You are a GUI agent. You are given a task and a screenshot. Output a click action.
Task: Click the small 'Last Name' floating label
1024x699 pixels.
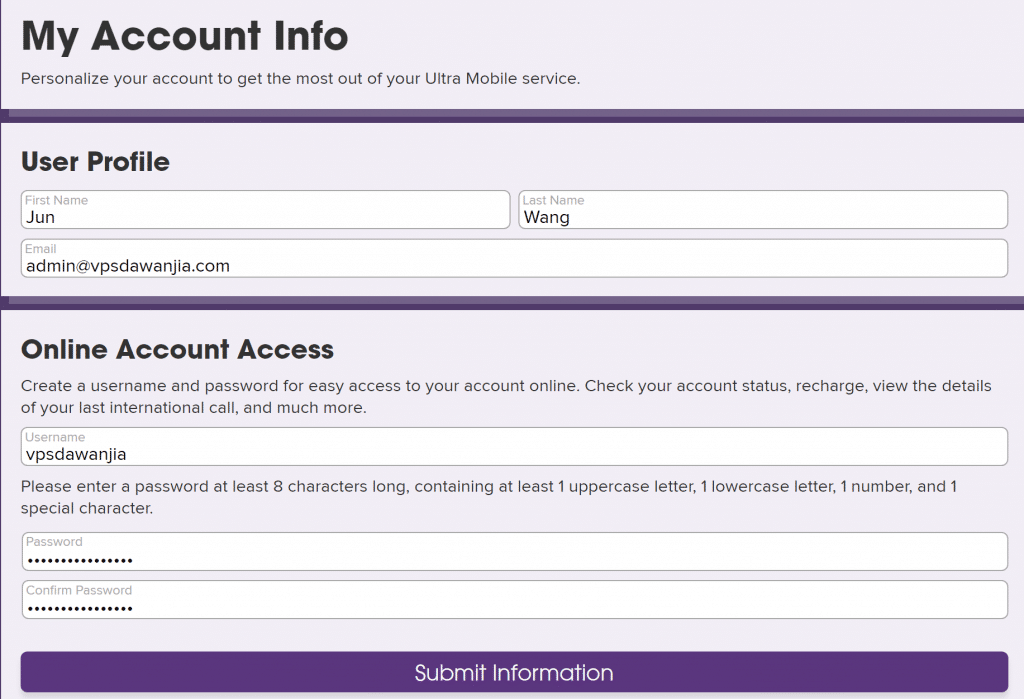click(x=553, y=200)
